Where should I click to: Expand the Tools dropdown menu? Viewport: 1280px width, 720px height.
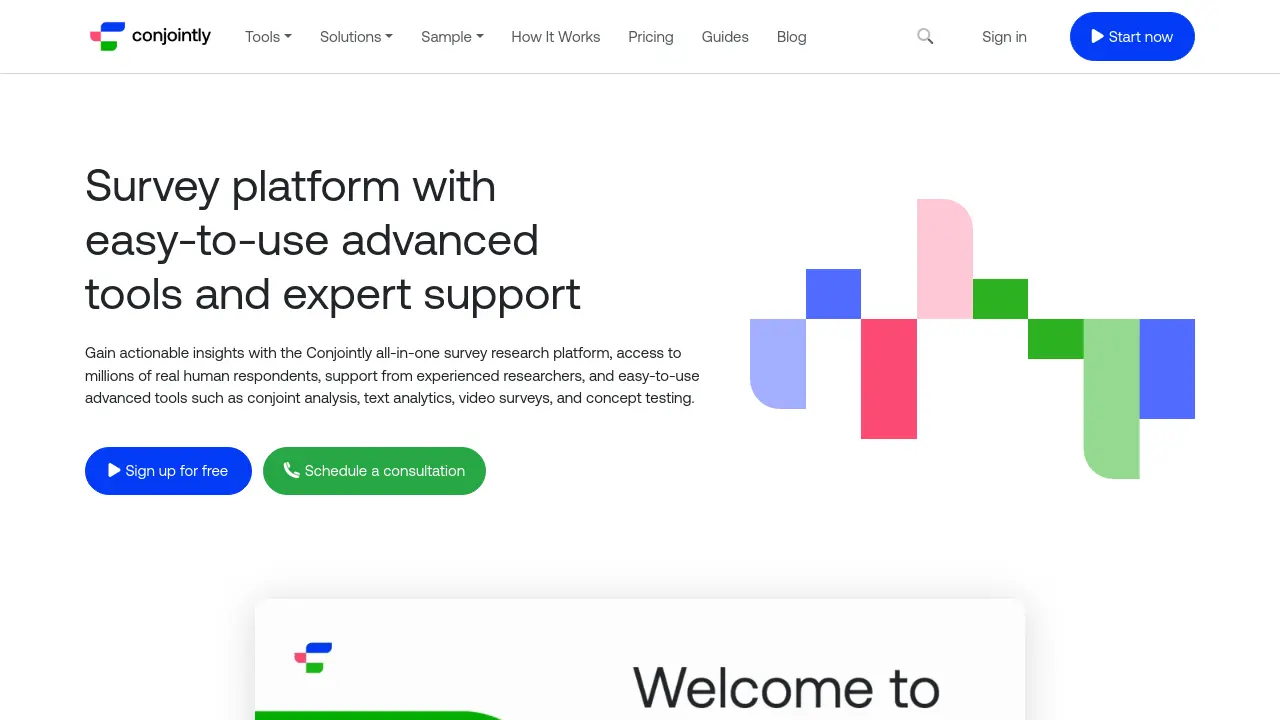(x=268, y=37)
